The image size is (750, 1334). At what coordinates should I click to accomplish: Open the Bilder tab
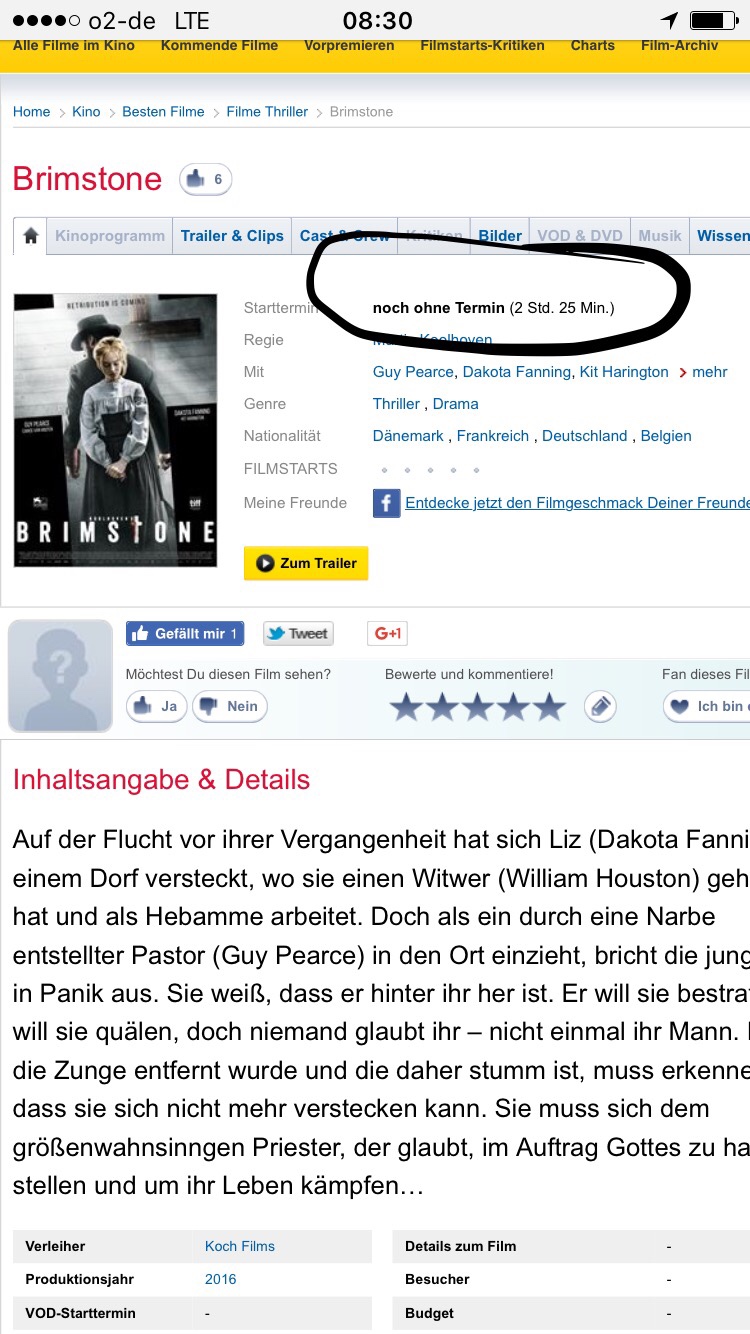[500, 236]
